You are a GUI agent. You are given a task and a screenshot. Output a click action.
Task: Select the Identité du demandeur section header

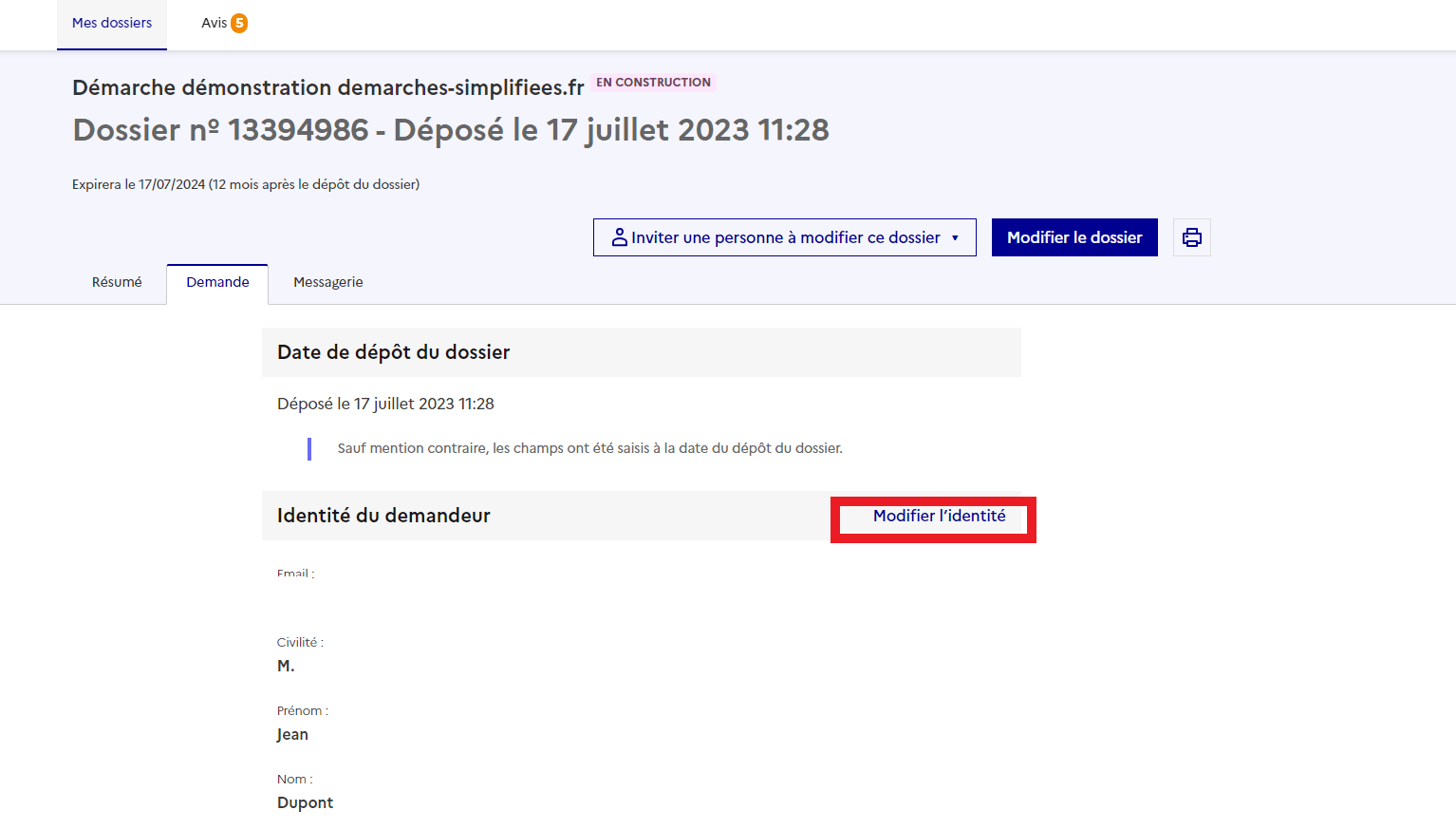[x=383, y=516]
